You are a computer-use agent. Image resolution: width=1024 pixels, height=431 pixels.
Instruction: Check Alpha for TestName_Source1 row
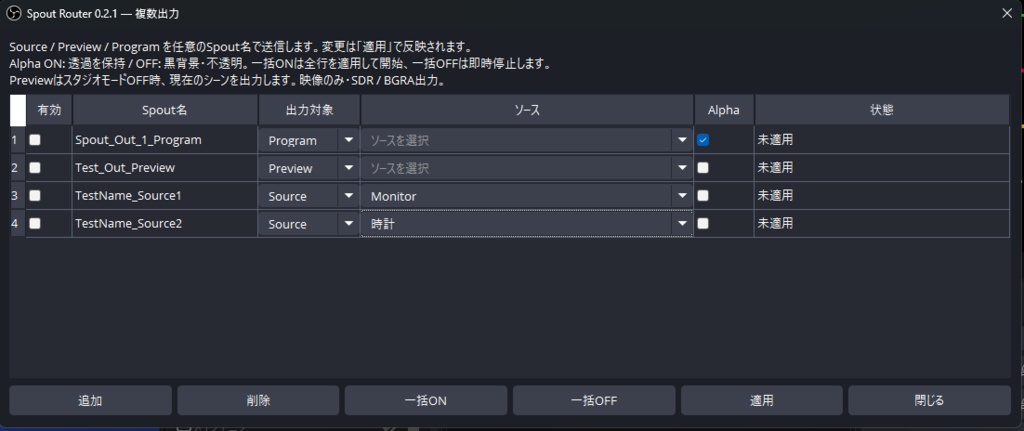[703, 195]
